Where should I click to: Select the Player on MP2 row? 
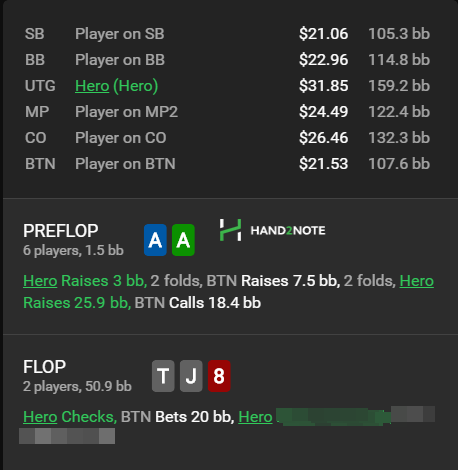click(227, 112)
